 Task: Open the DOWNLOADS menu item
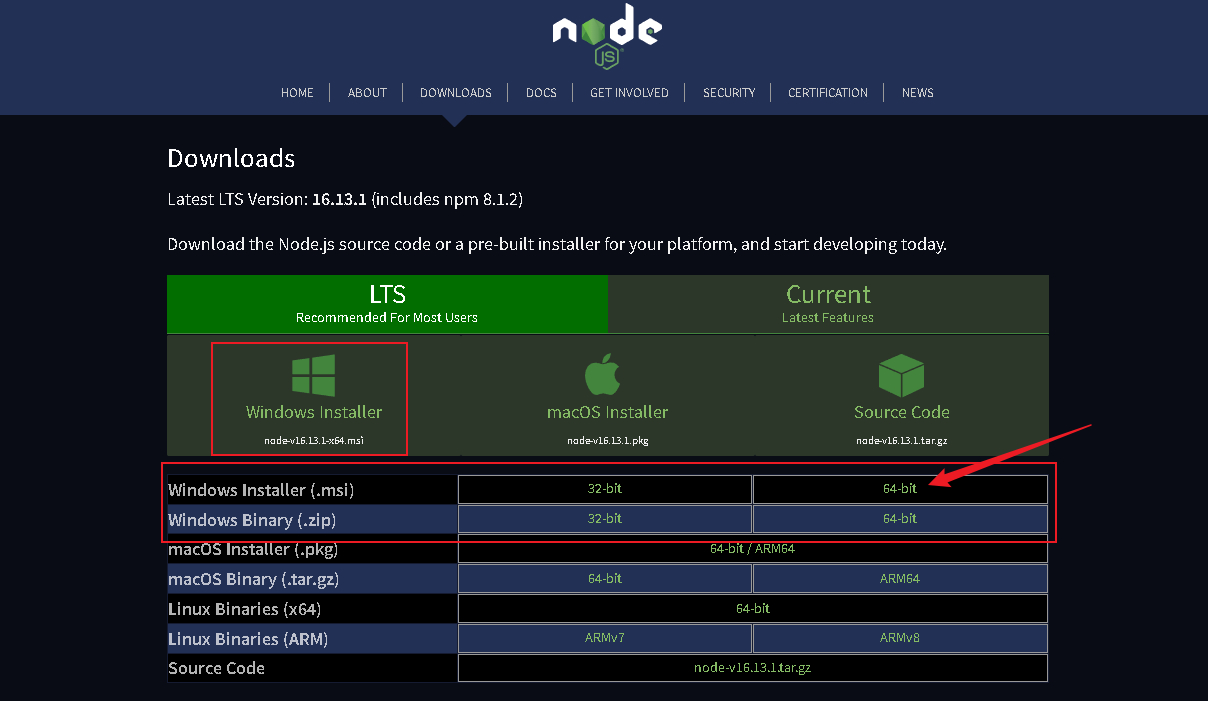click(456, 93)
